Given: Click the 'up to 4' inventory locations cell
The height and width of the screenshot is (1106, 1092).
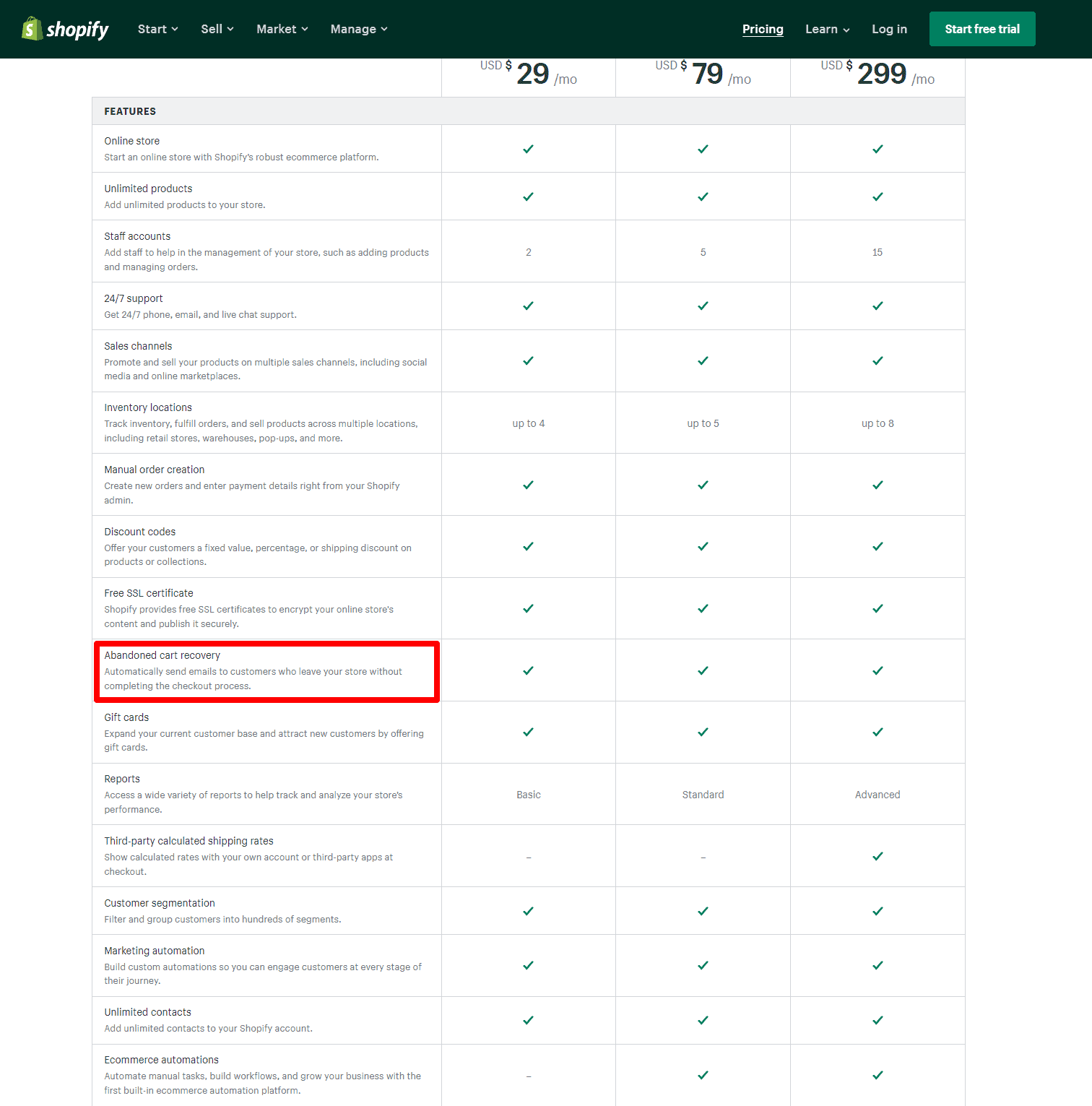Looking at the screenshot, I should (x=528, y=423).
